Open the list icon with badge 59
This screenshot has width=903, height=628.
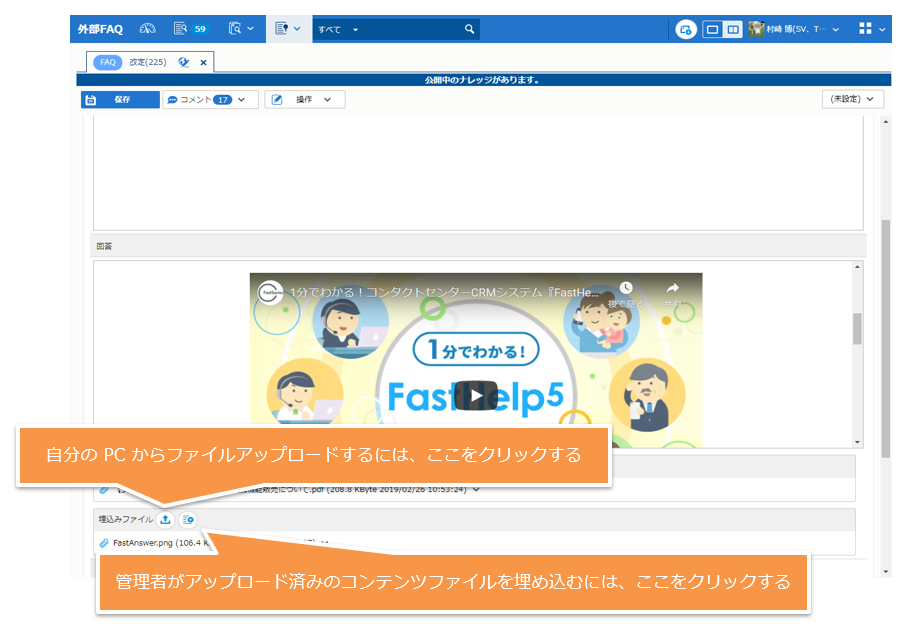189,29
